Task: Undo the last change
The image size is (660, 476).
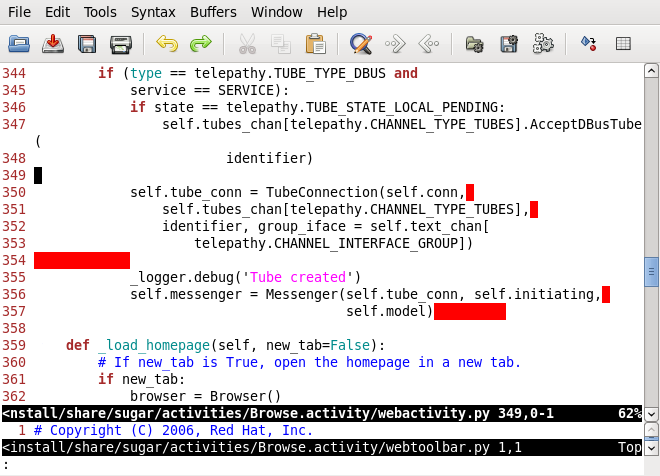Action: (167, 44)
